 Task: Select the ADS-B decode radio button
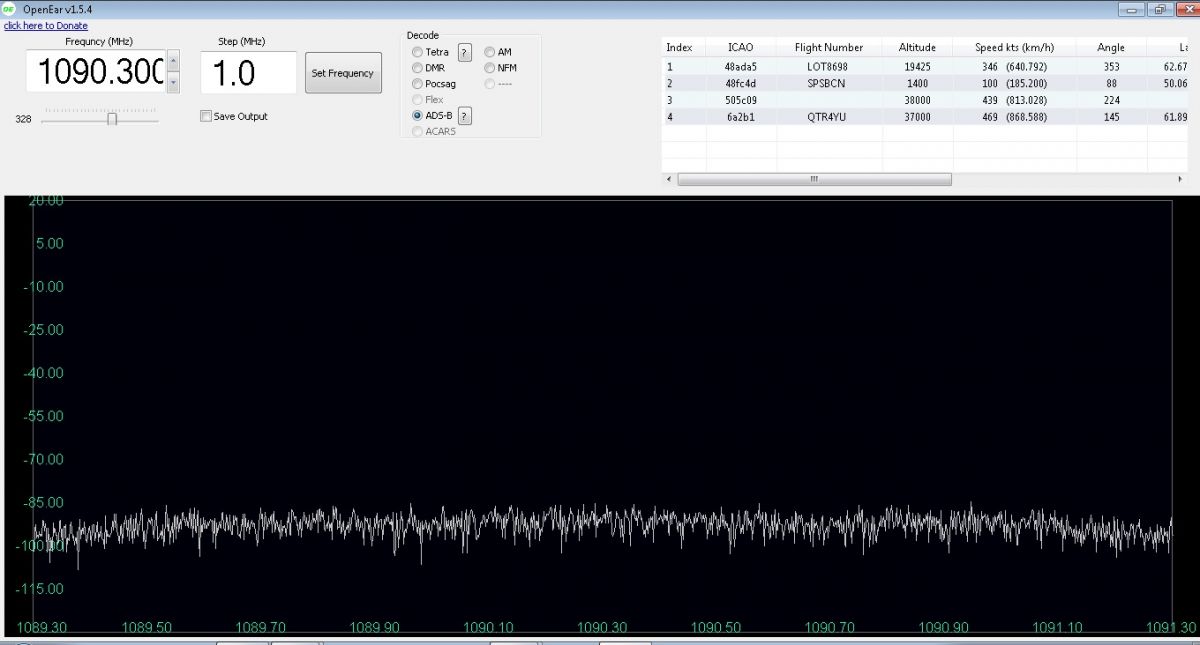click(417, 116)
